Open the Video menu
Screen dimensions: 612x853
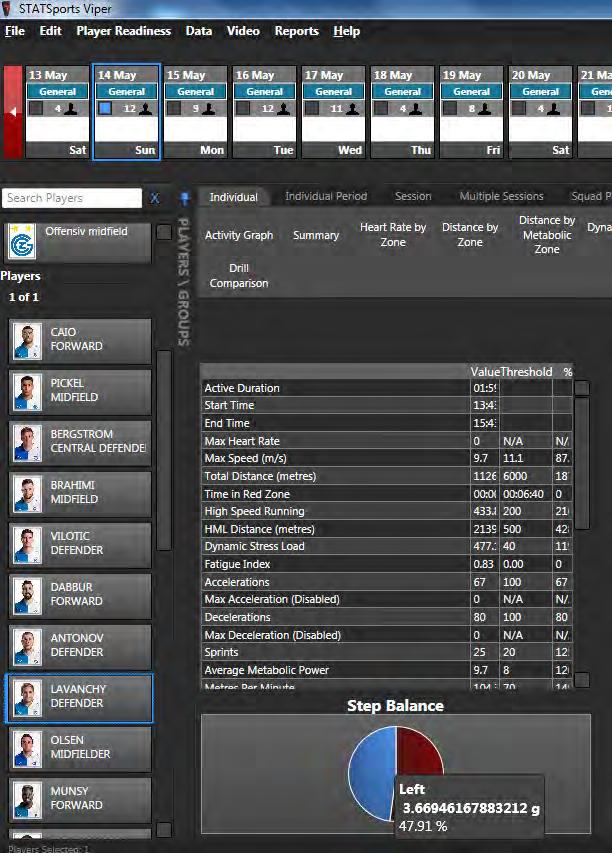pyautogui.click(x=243, y=31)
